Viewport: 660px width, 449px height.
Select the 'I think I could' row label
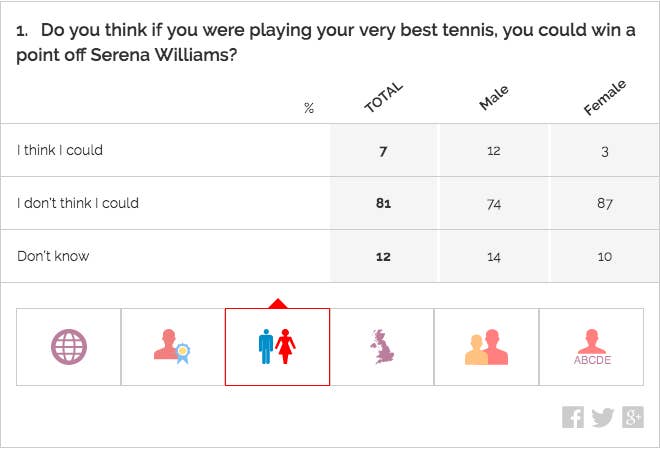60,150
